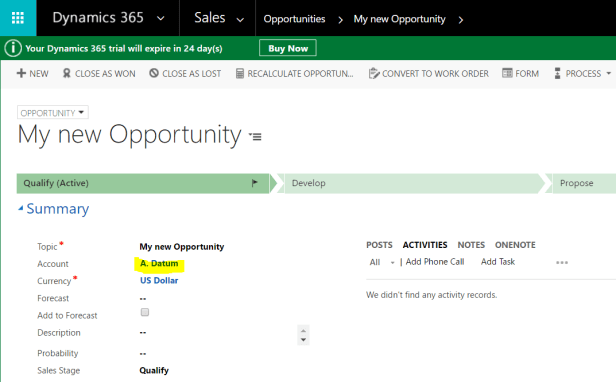Select My new Opportunity breadcrumb

[x=400, y=19]
